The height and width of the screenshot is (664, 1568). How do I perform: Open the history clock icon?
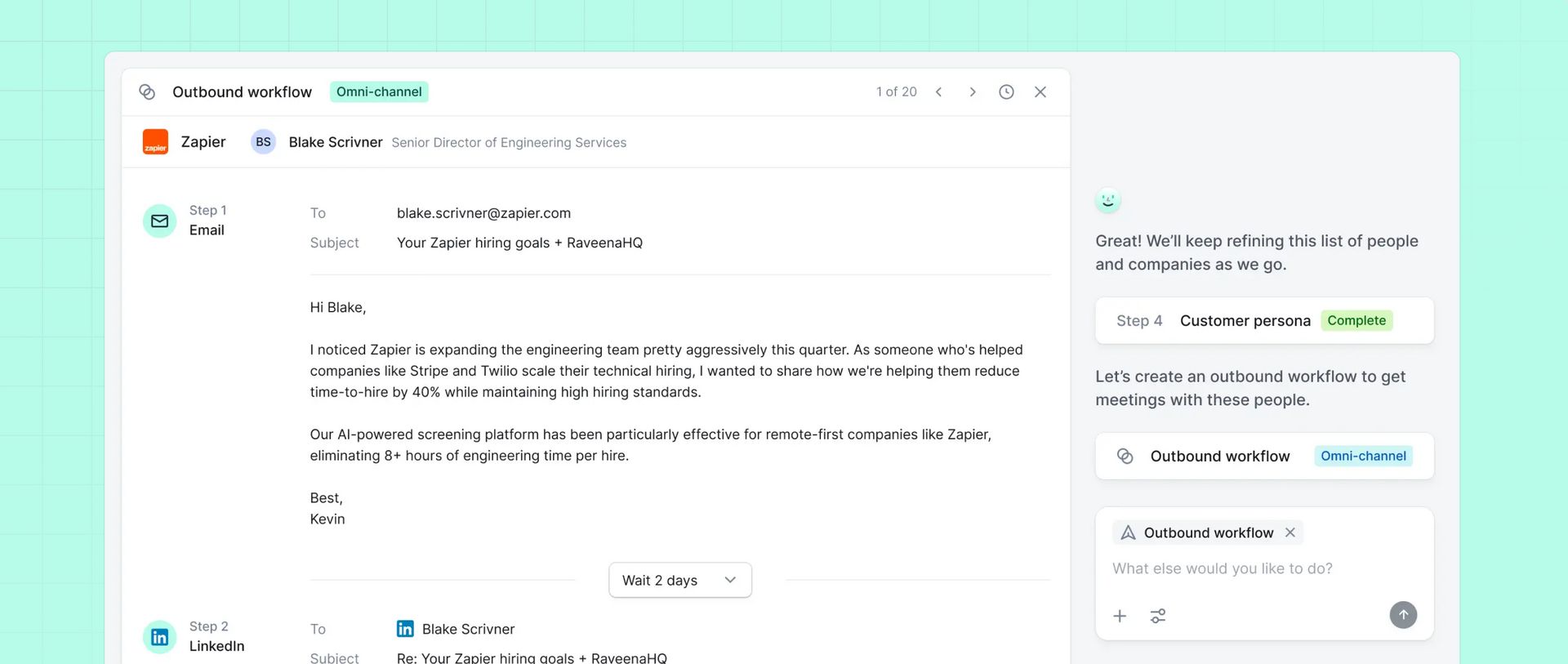tap(1006, 92)
